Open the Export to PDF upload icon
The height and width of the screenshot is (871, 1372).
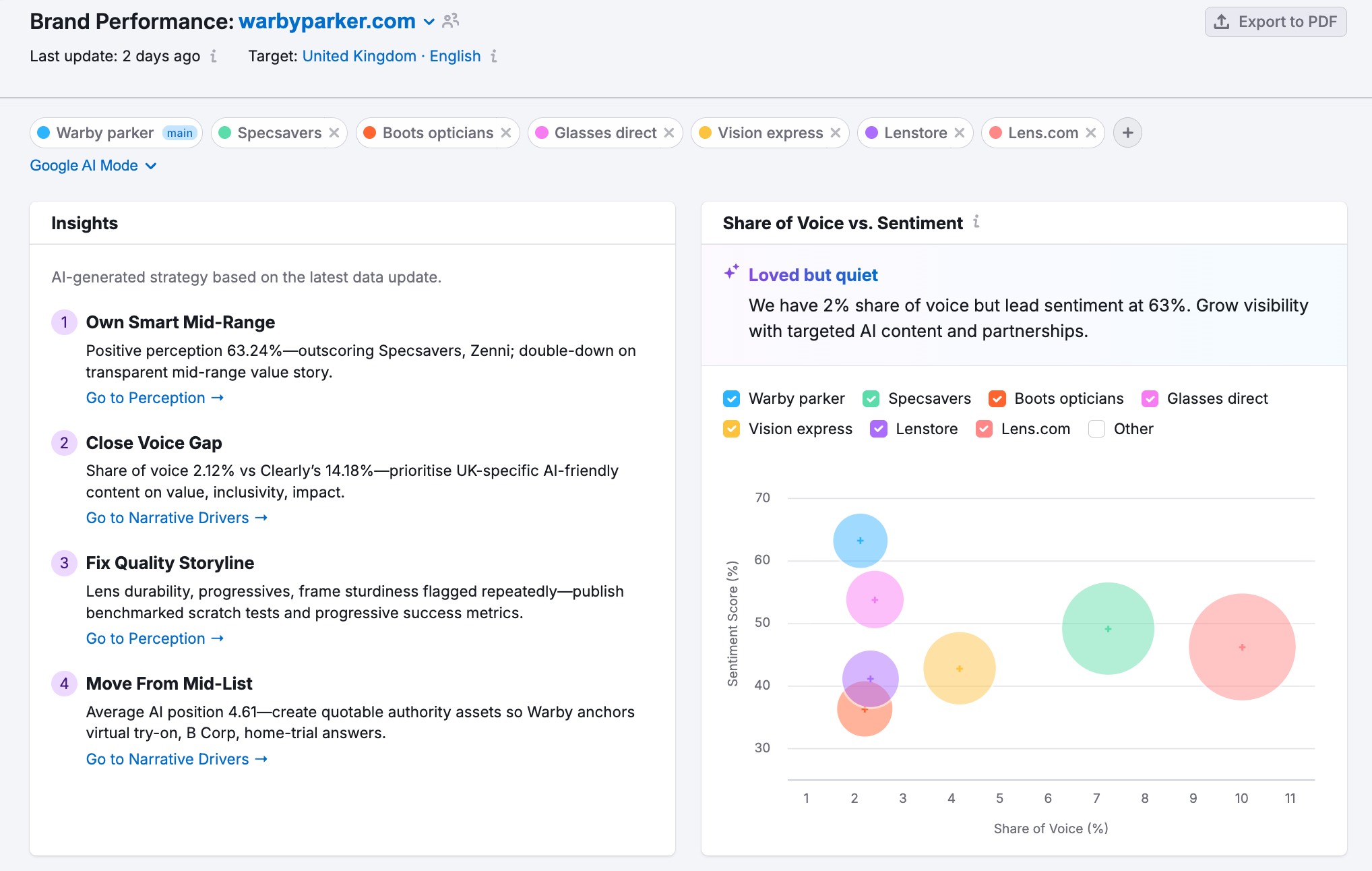pyautogui.click(x=1222, y=21)
